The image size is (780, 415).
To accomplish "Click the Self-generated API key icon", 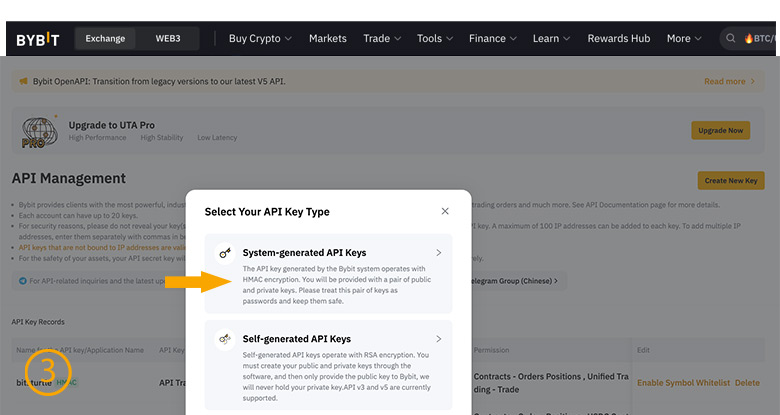I will click(225, 339).
